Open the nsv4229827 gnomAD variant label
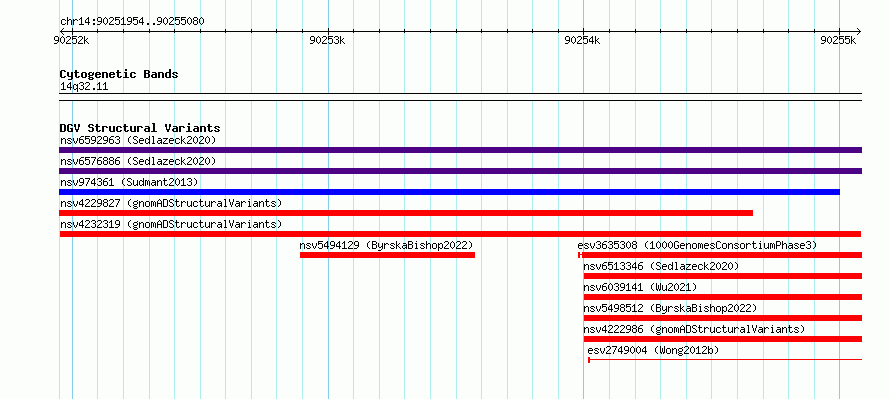The width and height of the screenshot is (890, 399). point(171,203)
